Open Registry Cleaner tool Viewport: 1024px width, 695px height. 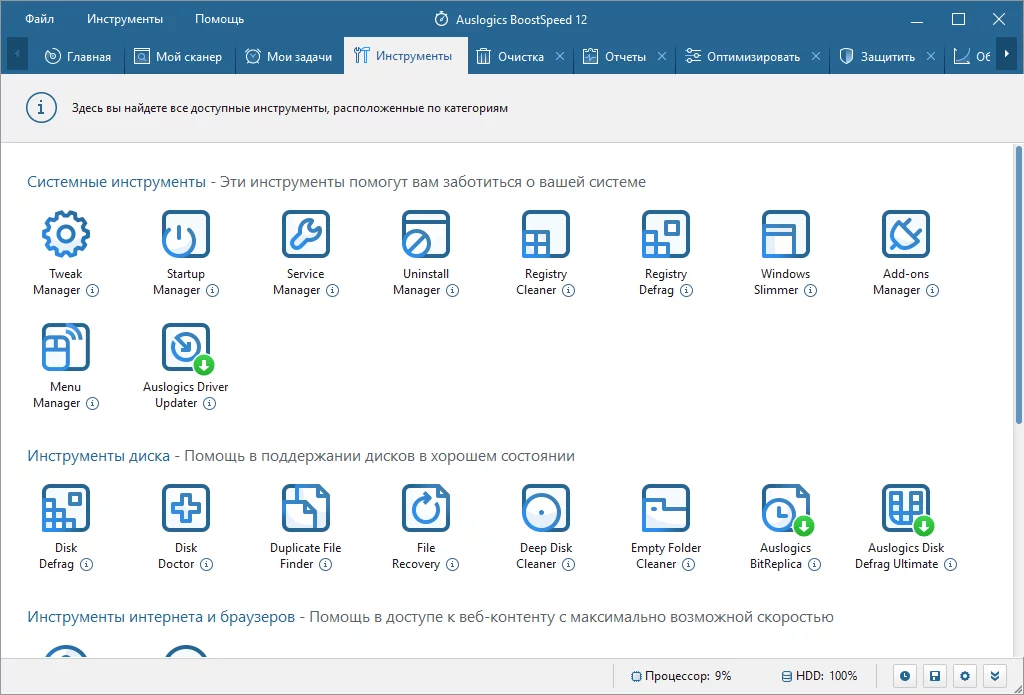[x=545, y=234]
